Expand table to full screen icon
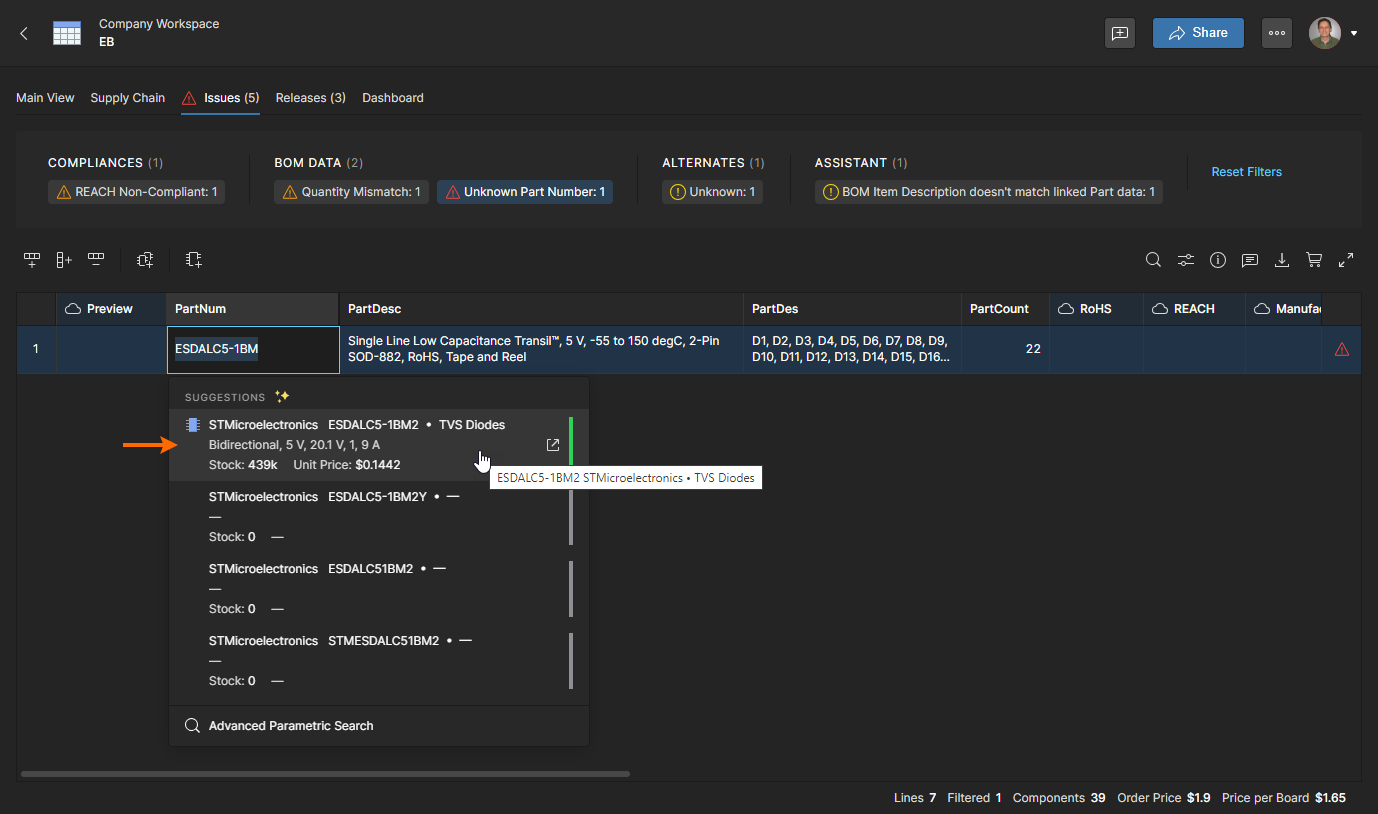The width and height of the screenshot is (1378, 814). [1346, 260]
